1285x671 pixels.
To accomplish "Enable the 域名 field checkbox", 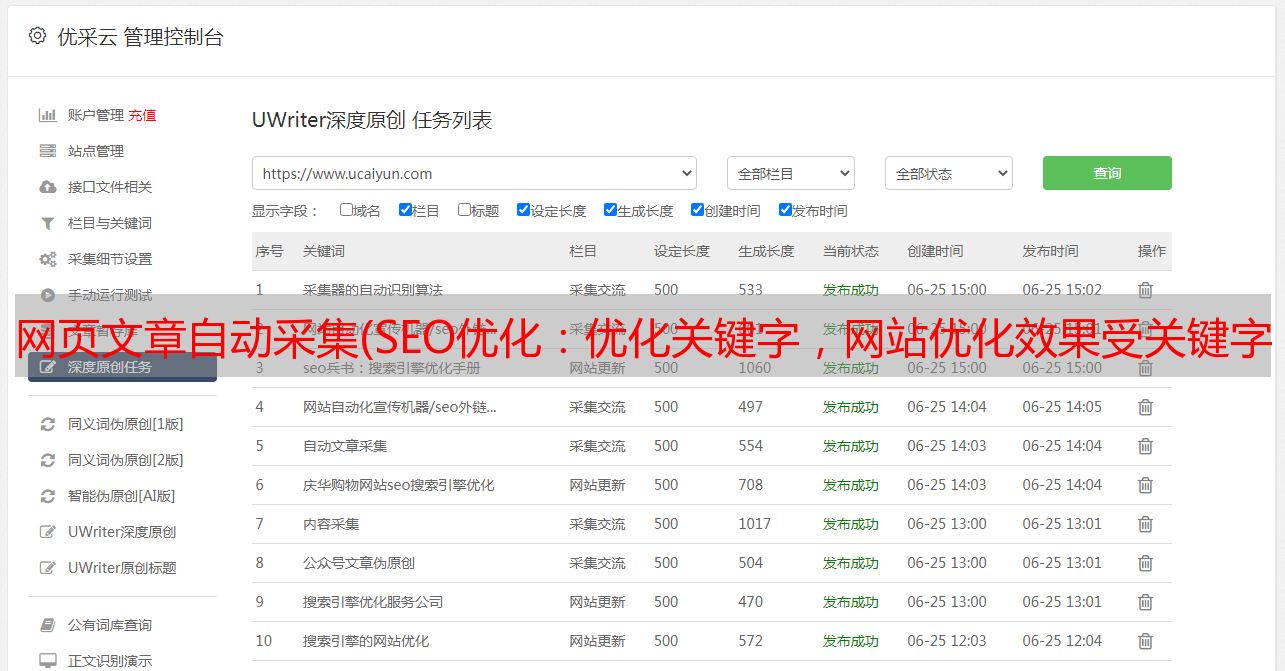I will (346, 210).
